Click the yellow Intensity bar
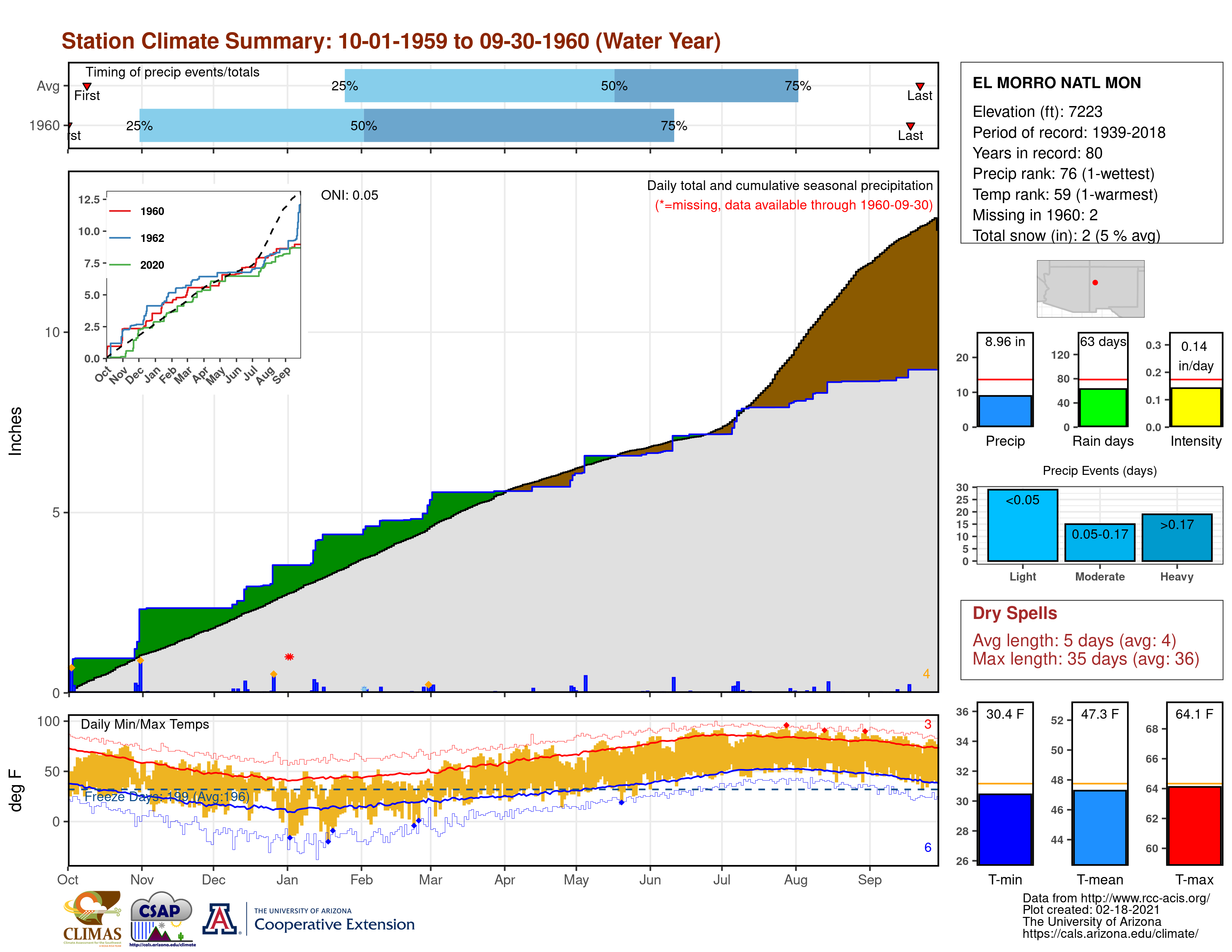 pyautogui.click(x=1196, y=407)
